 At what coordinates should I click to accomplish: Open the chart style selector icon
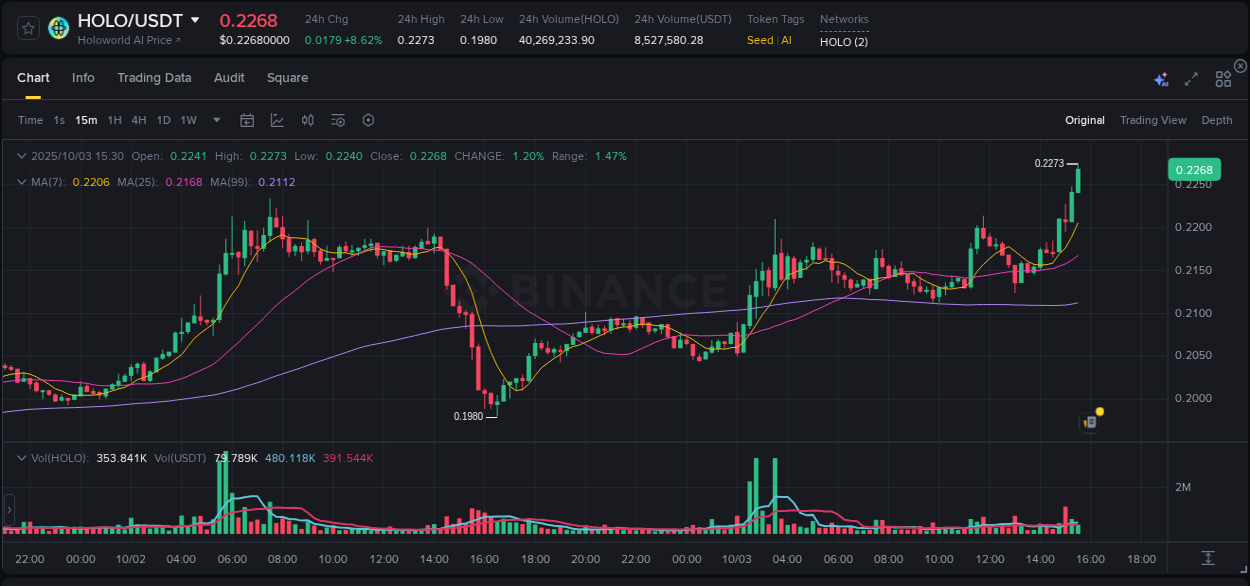tap(277, 120)
